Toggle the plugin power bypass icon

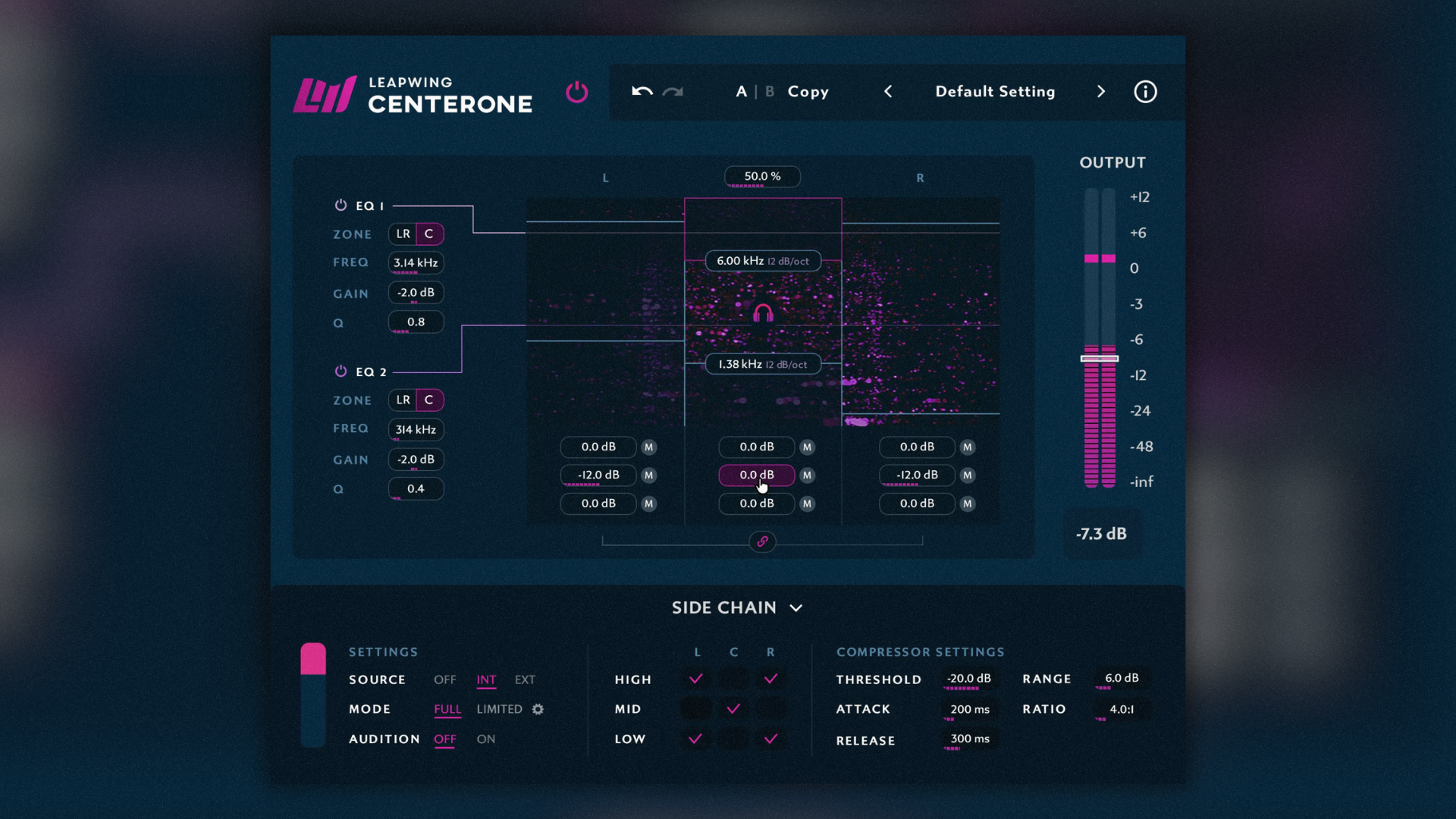tap(576, 92)
